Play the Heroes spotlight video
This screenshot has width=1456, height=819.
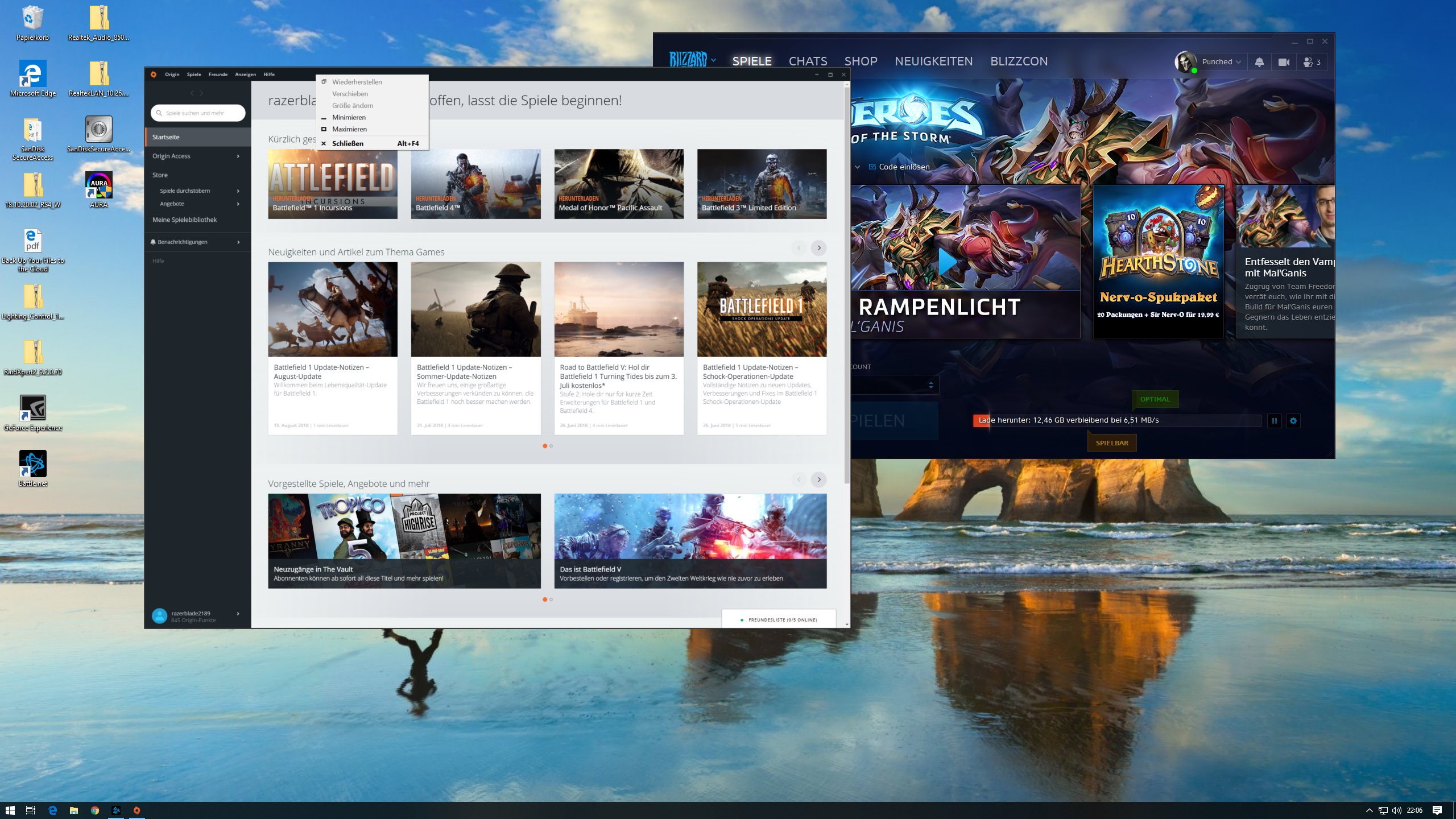[x=947, y=263]
